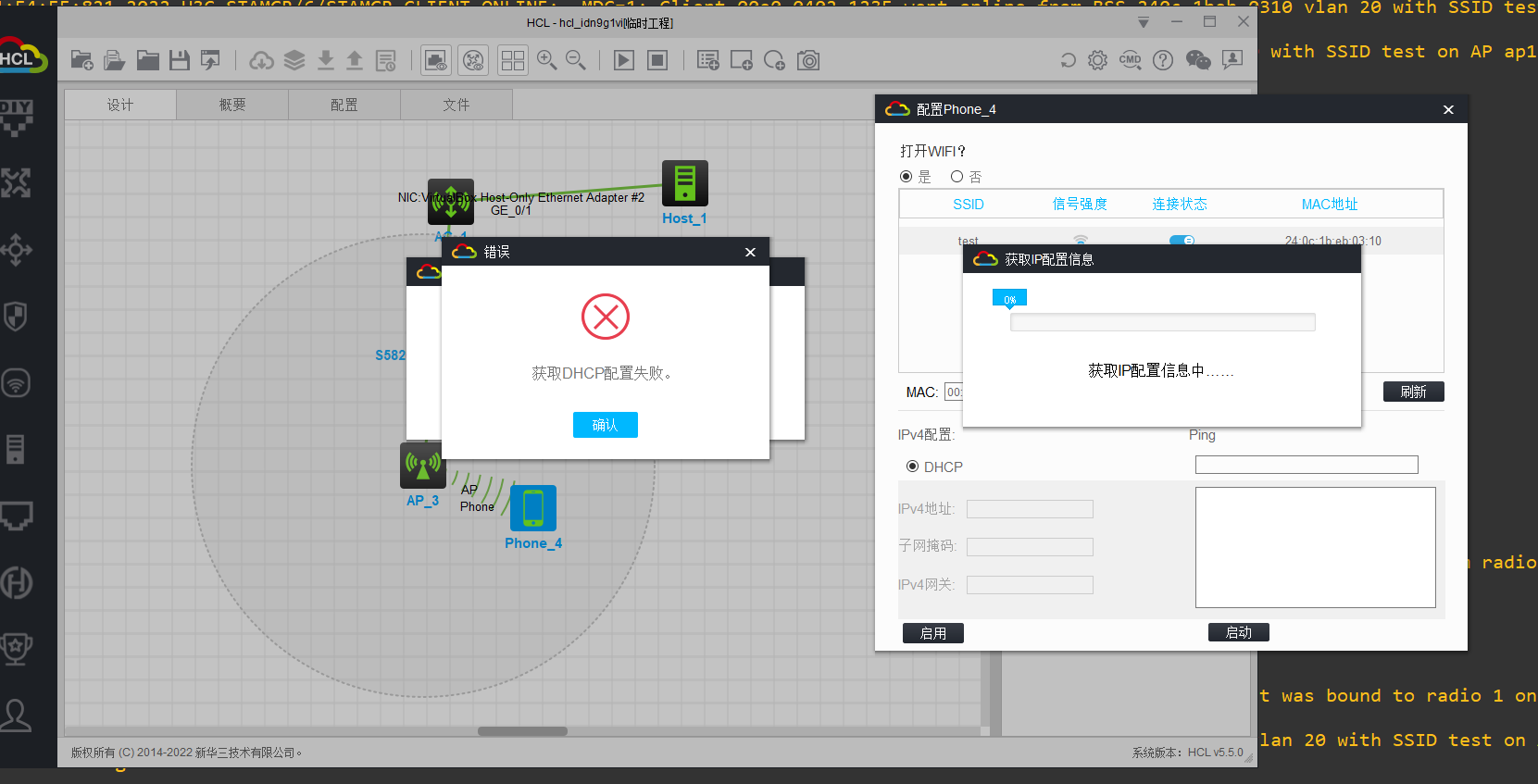This screenshot has width=1538, height=784.
Task: Zoom out of the topology canvas
Action: click(576, 61)
